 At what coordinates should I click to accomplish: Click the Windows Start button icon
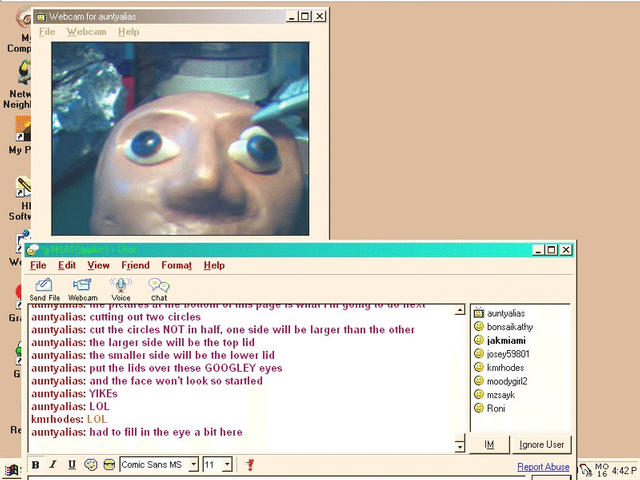click(12, 471)
